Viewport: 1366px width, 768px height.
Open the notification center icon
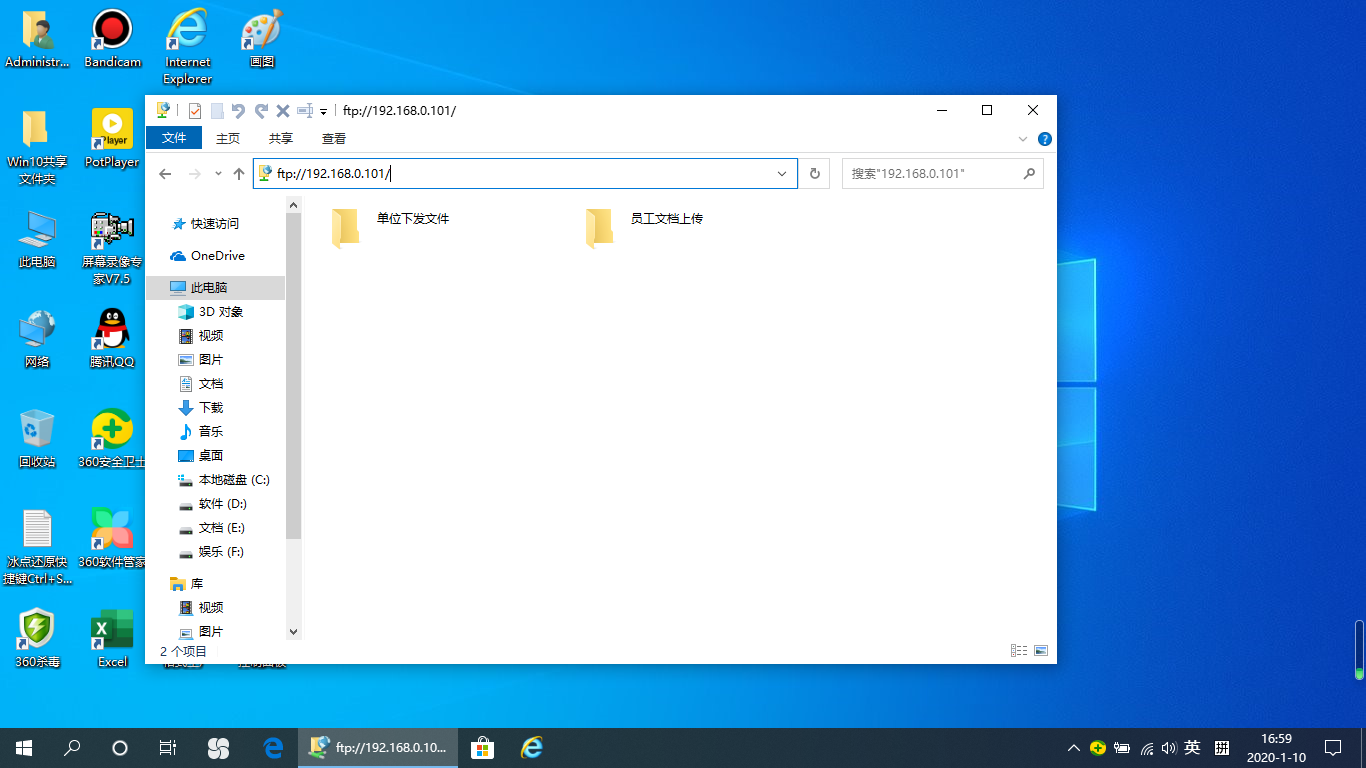(1333, 748)
